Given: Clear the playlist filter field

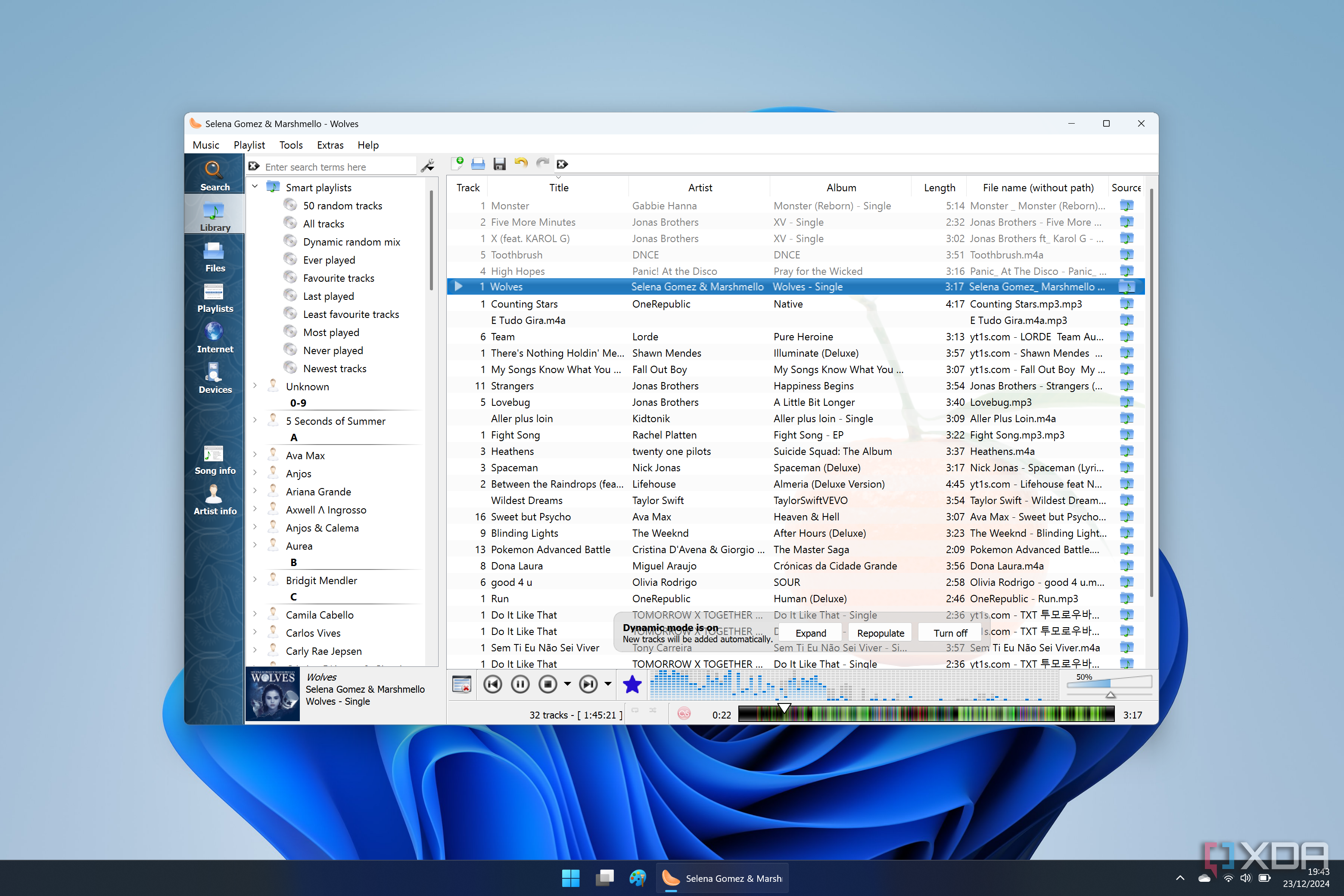Looking at the screenshot, I should [562, 165].
